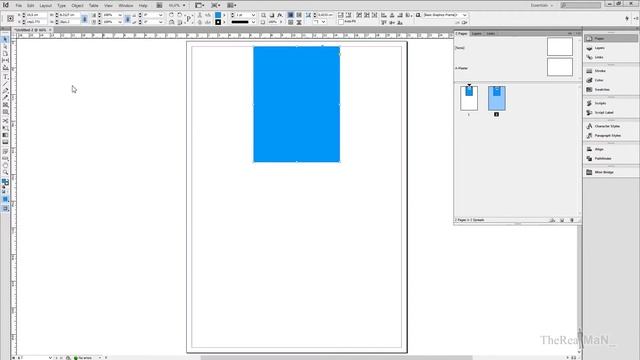
Task: Open the rotation angle dropdown
Action: (160, 15)
